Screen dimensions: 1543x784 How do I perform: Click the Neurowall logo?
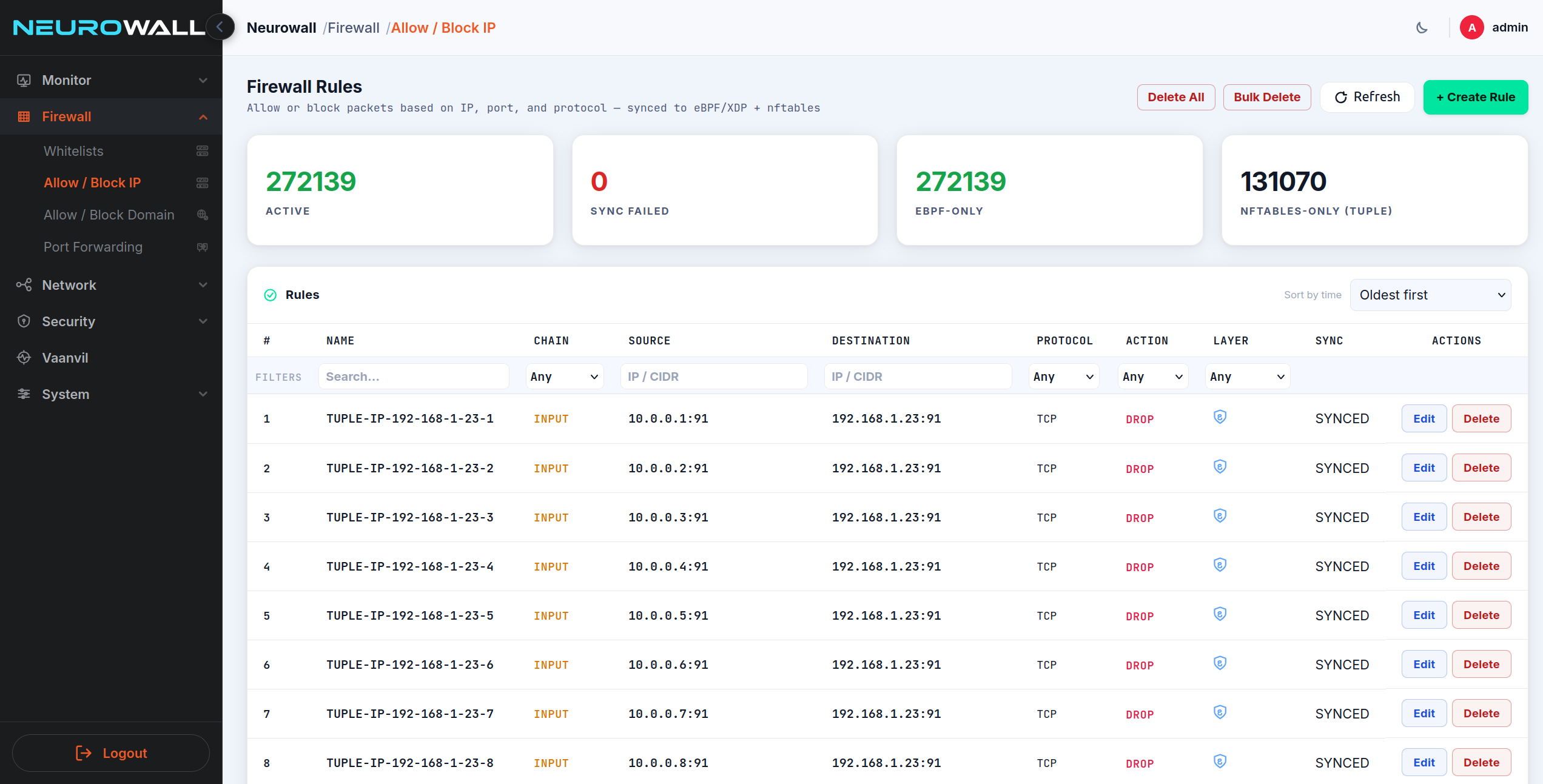point(109,28)
